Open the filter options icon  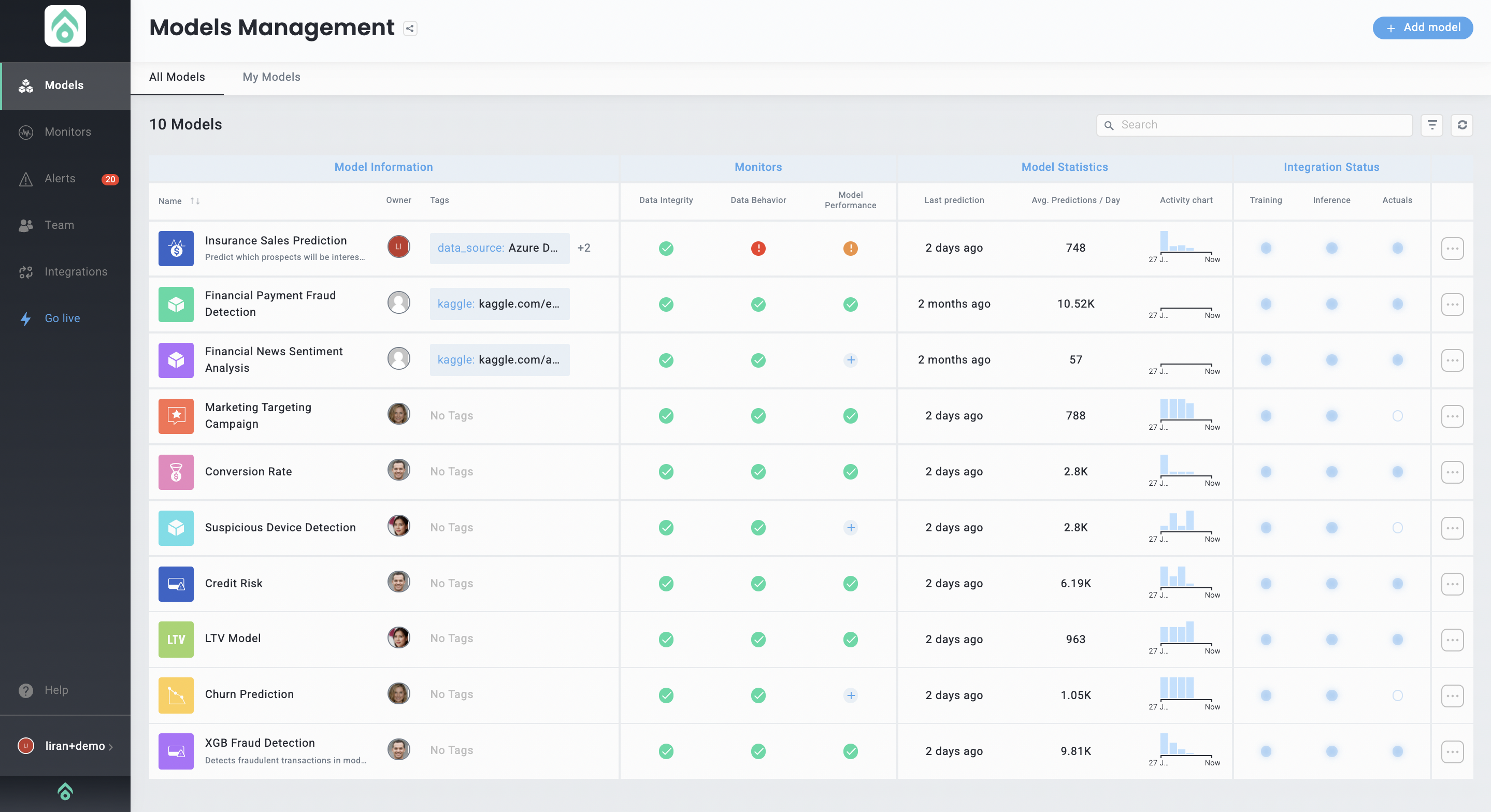tap(1431, 125)
